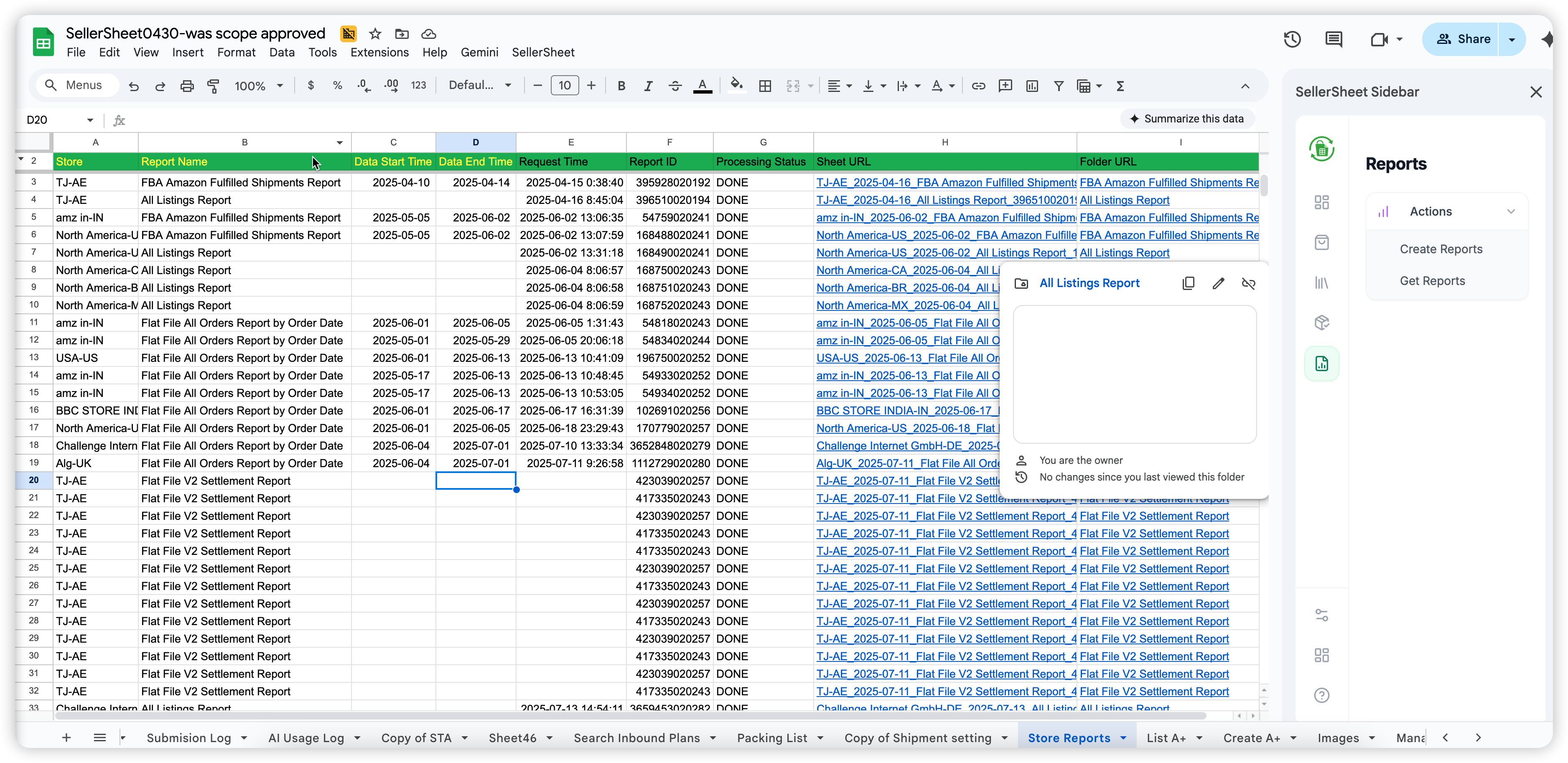This screenshot has height=763, width=1568.
Task: Remove link using the unlink icon
Action: pyautogui.click(x=1248, y=284)
